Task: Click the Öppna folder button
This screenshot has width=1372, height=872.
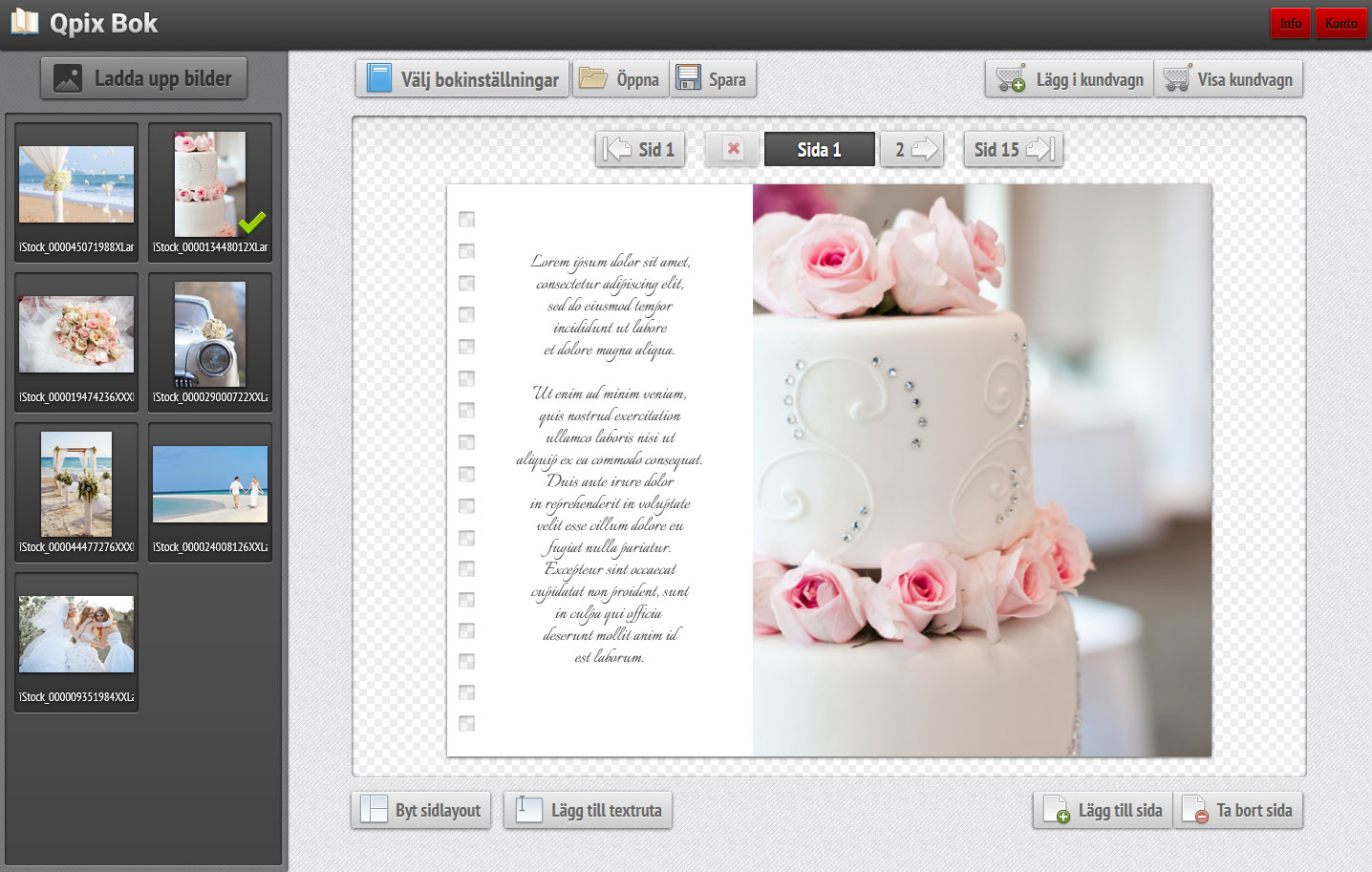Action: (x=620, y=78)
